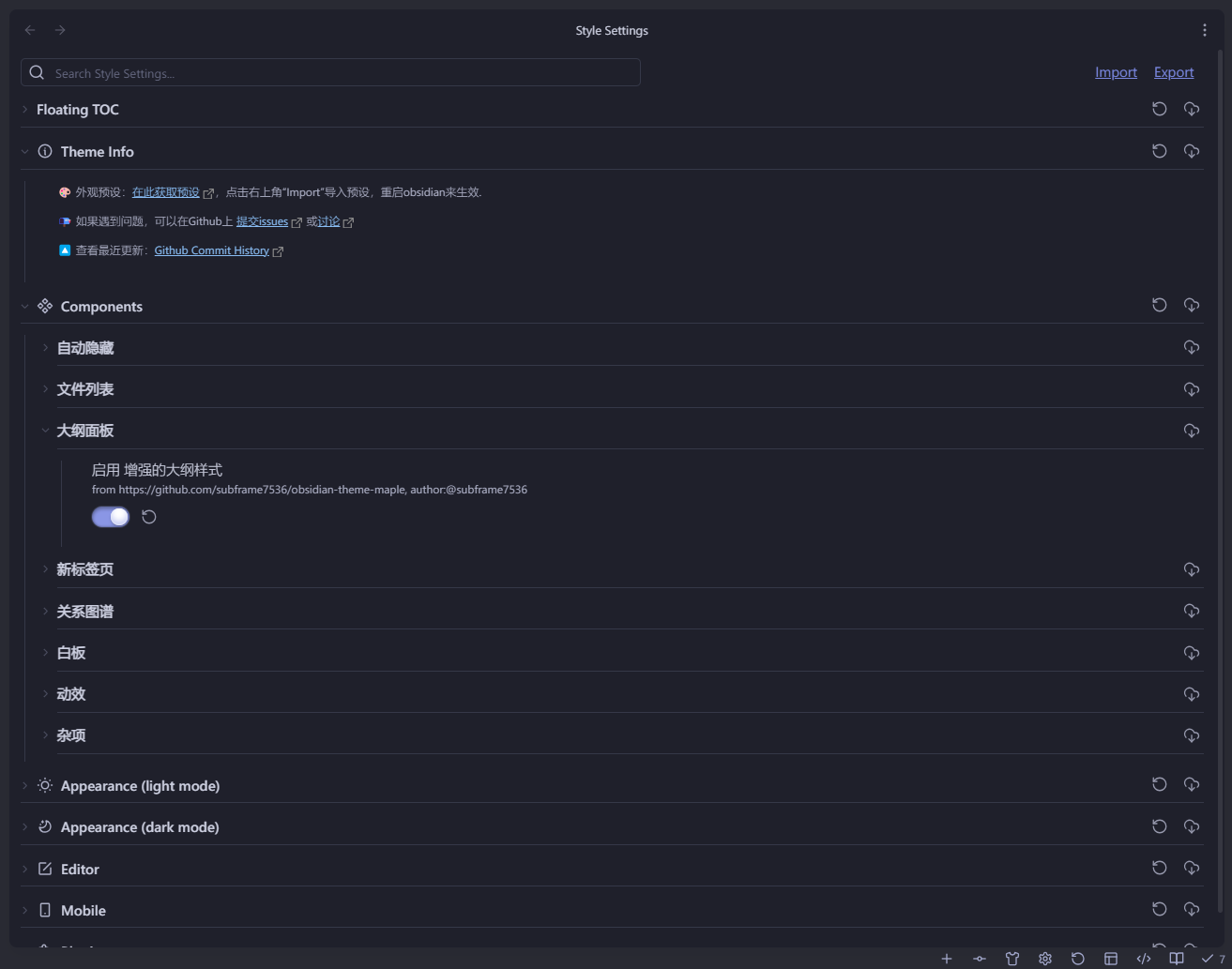Click export icon in 文件列表 row
1232x969 pixels.
coord(1191,389)
